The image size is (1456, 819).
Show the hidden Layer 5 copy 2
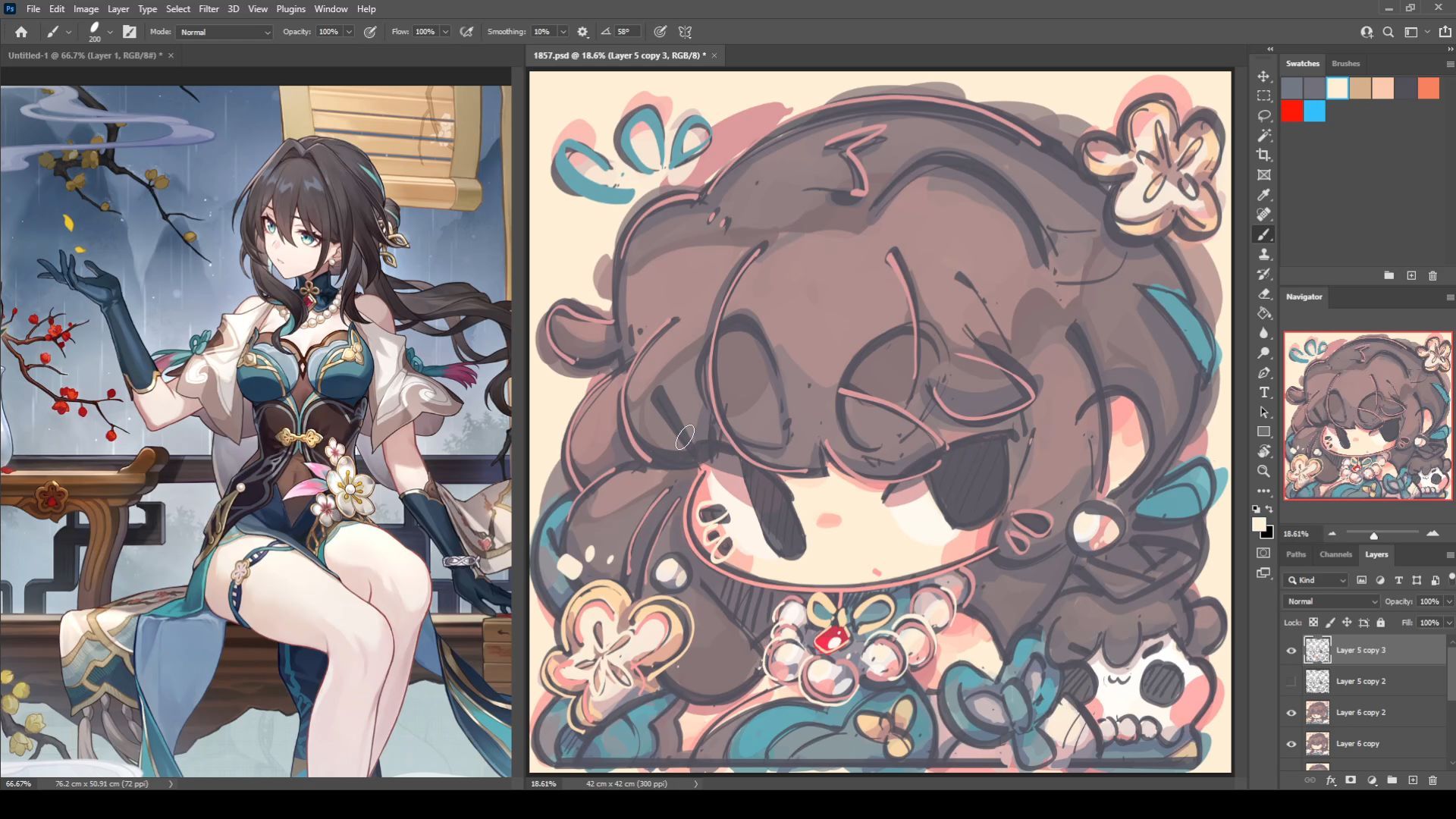coord(1291,682)
